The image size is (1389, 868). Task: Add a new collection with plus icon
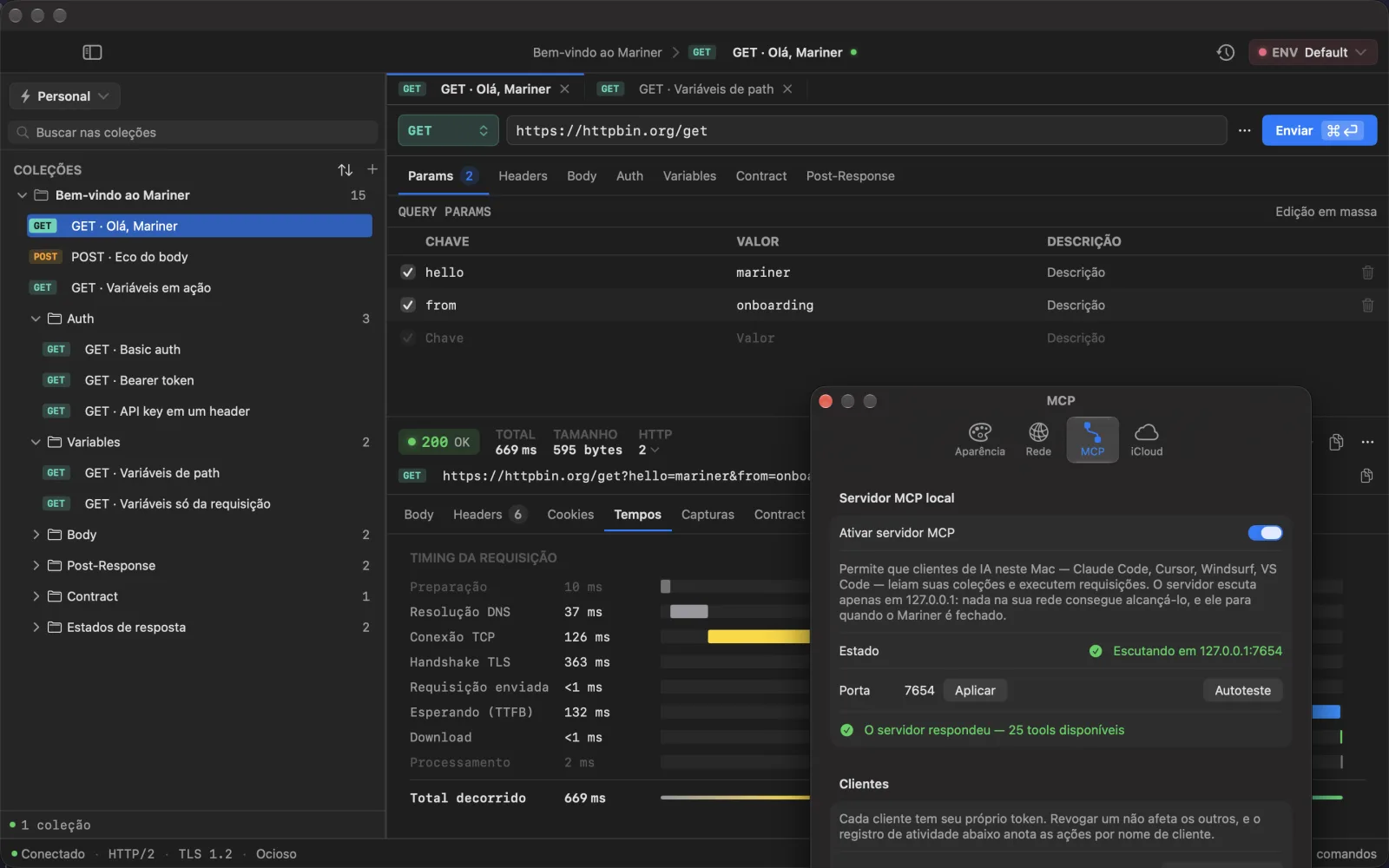372,169
